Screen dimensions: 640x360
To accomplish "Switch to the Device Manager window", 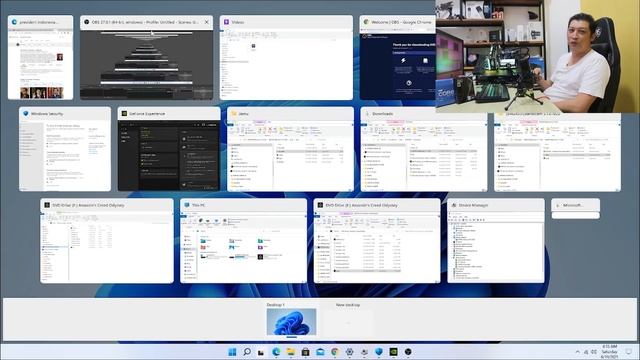I will (496, 241).
